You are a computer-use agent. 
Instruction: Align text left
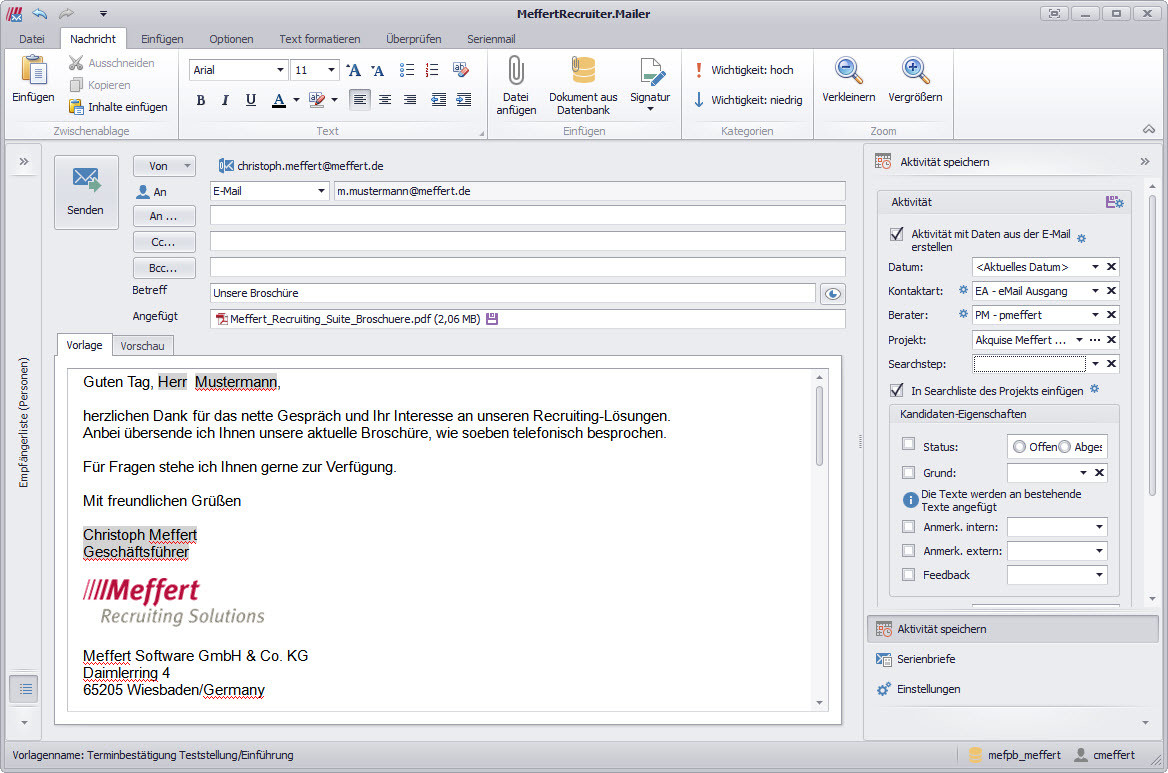pos(360,100)
